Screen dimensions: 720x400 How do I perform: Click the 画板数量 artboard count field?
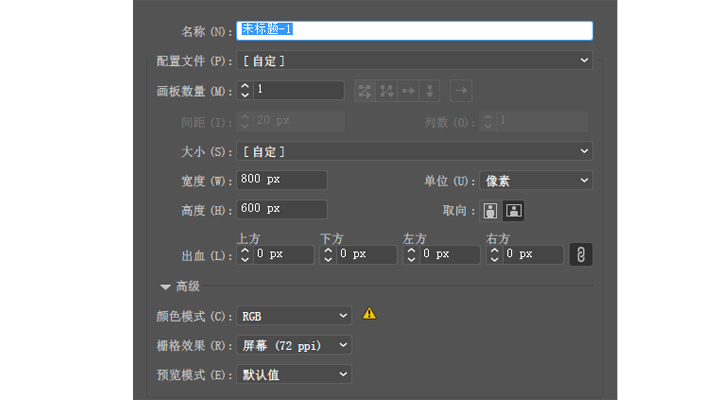(x=298, y=90)
